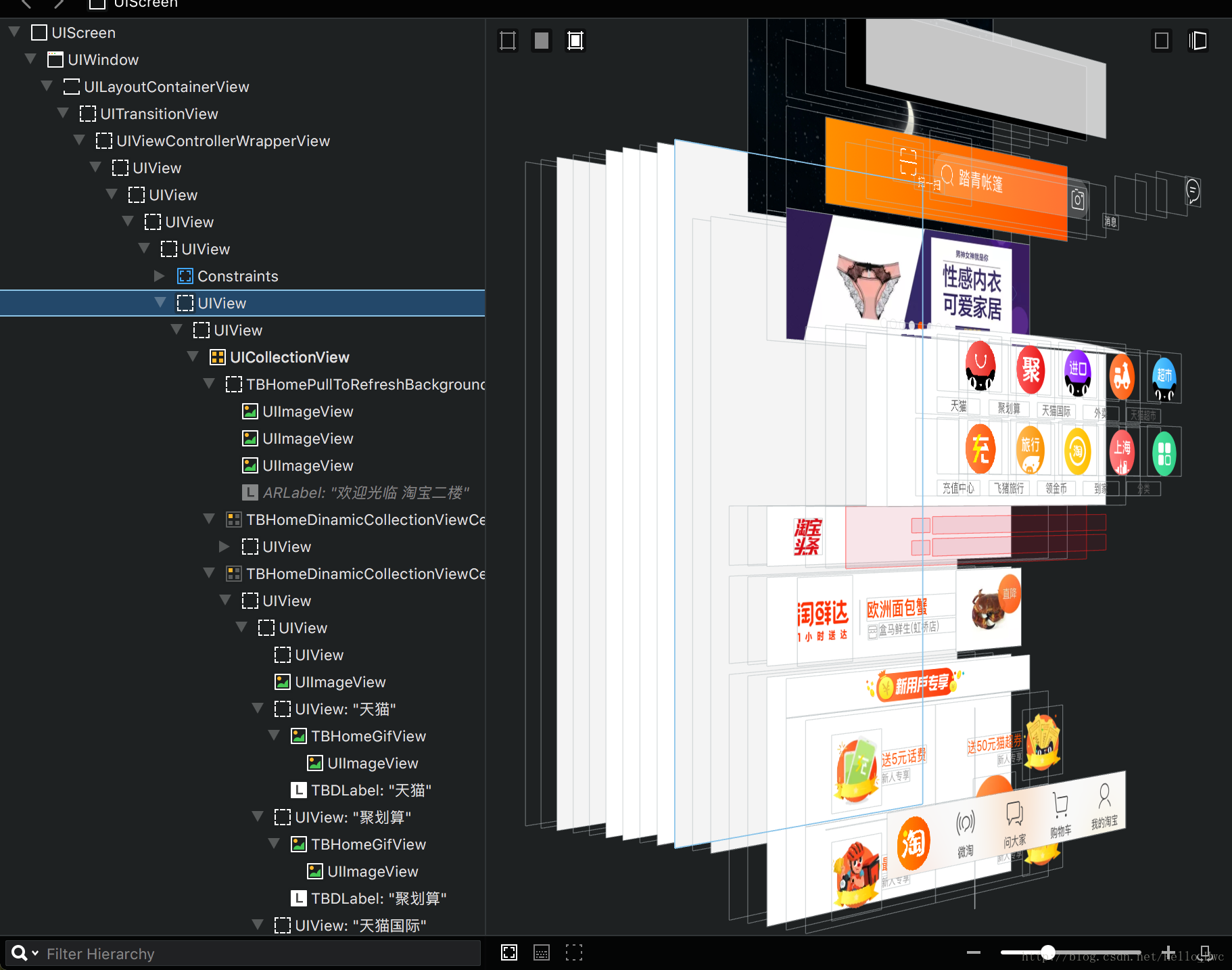Click the filled gray square canvas icon
This screenshot has width=1232, height=970.
542,41
